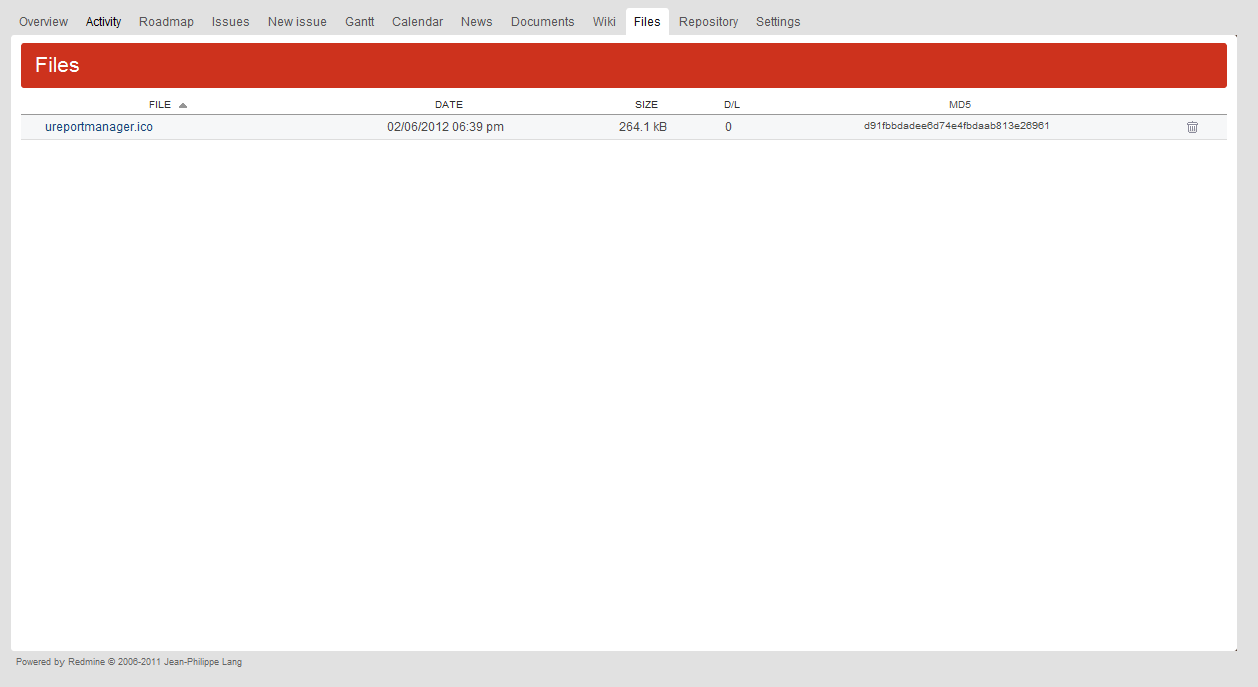Navigate to the Wiki tab
The image size is (1258, 687).
tap(604, 22)
